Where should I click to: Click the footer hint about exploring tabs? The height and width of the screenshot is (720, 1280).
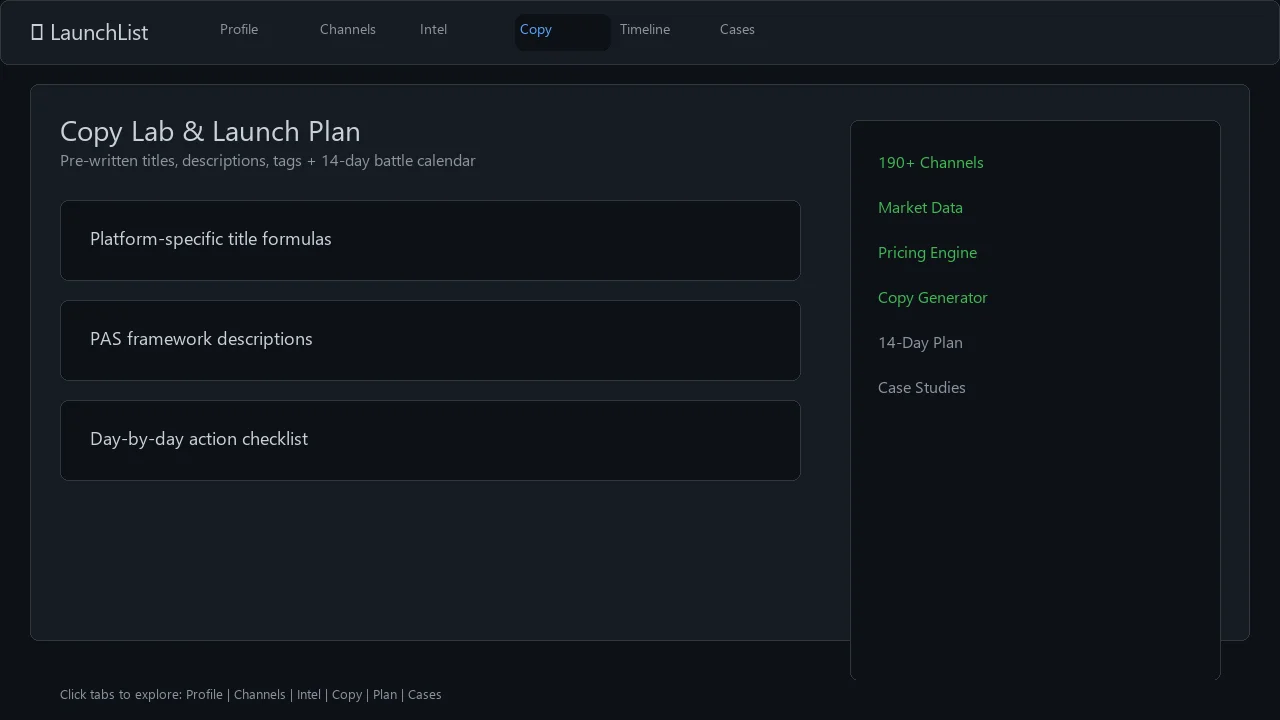tap(250, 695)
